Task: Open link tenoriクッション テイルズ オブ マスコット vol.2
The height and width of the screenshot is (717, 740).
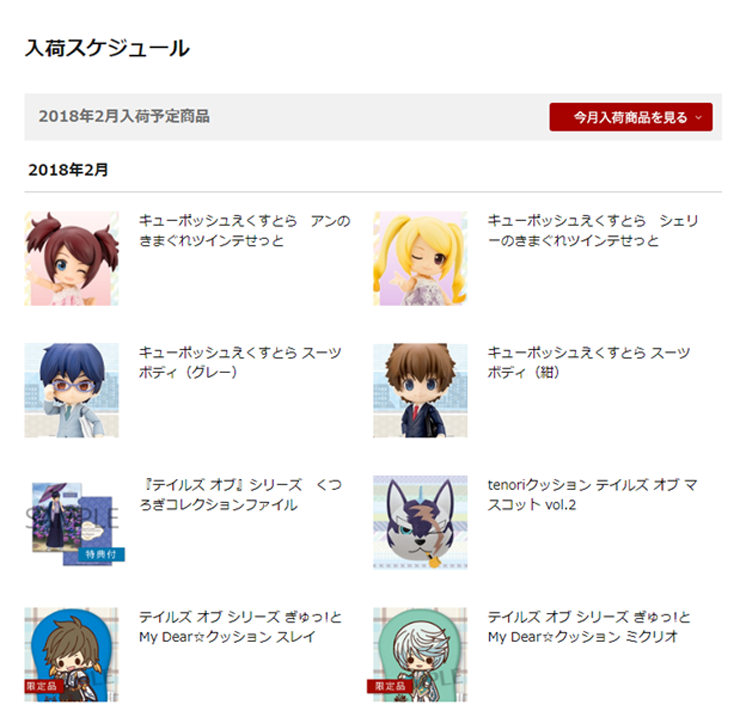Action: click(x=592, y=494)
